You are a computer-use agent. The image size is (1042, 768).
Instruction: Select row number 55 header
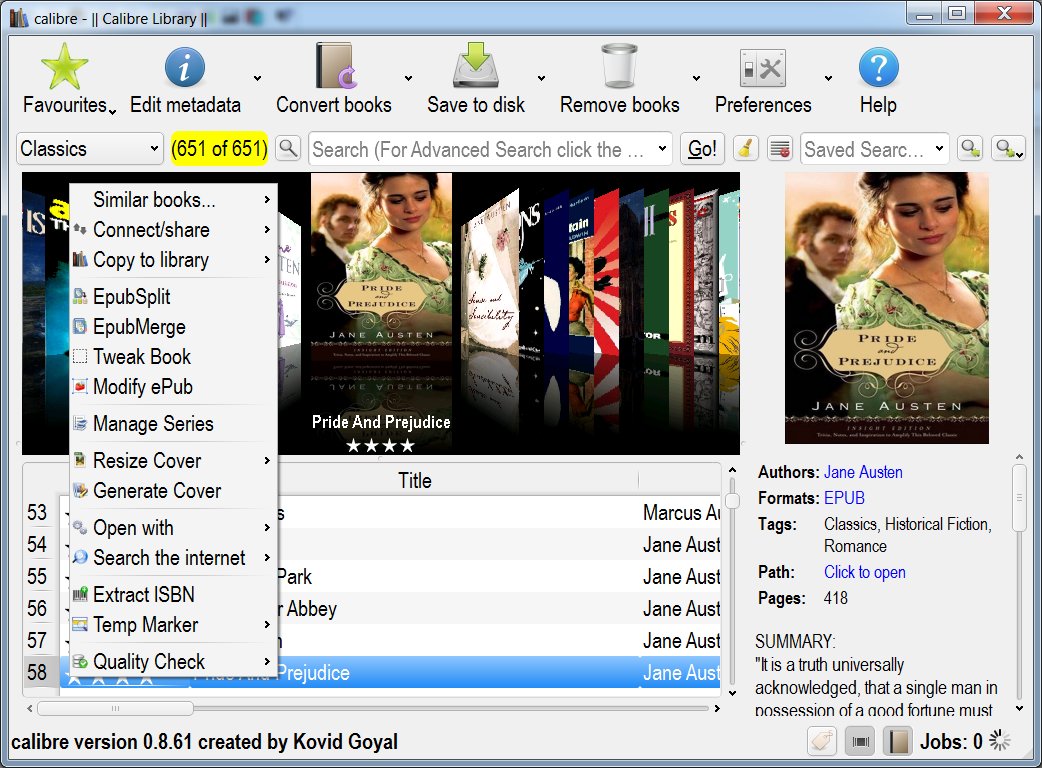[x=37, y=576]
